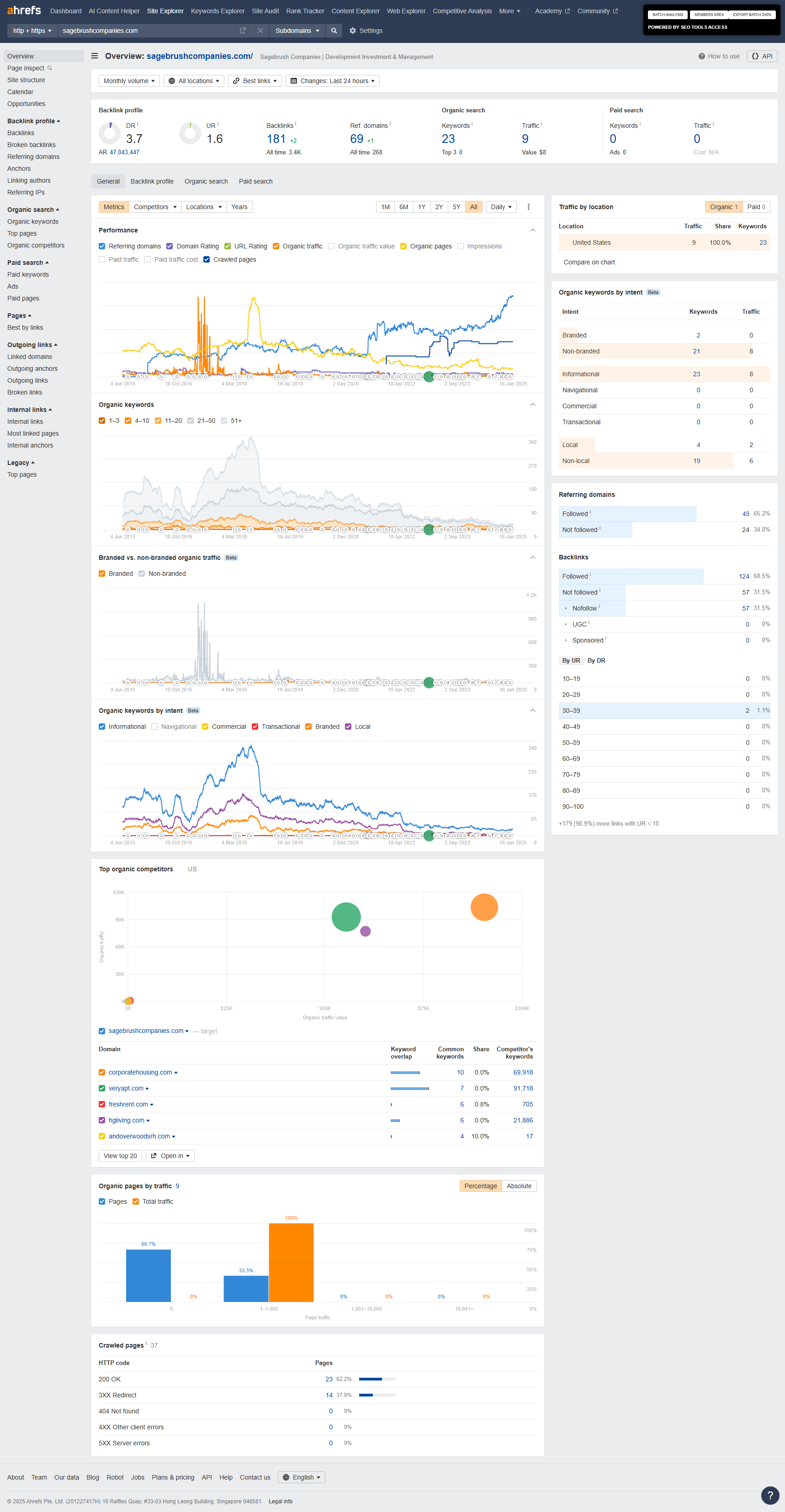Uncheck the Referring domains checkbox
This screenshot has width=785, height=1512.
pos(102,247)
